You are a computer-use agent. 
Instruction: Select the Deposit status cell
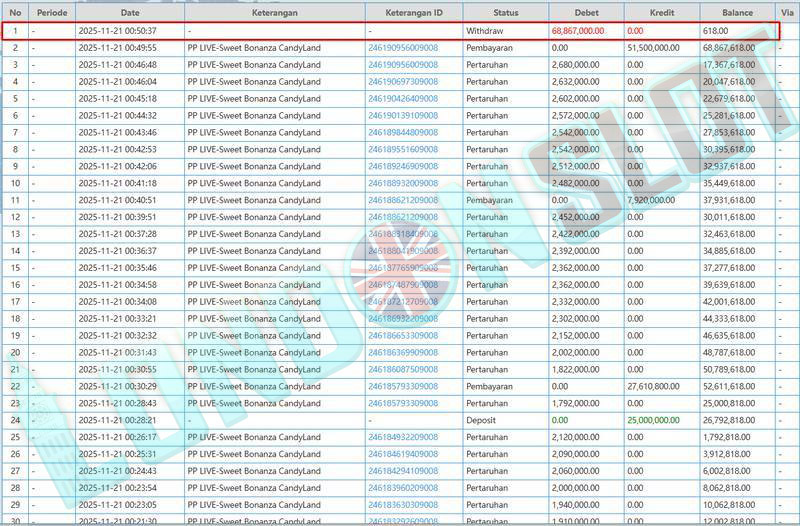tap(481, 420)
